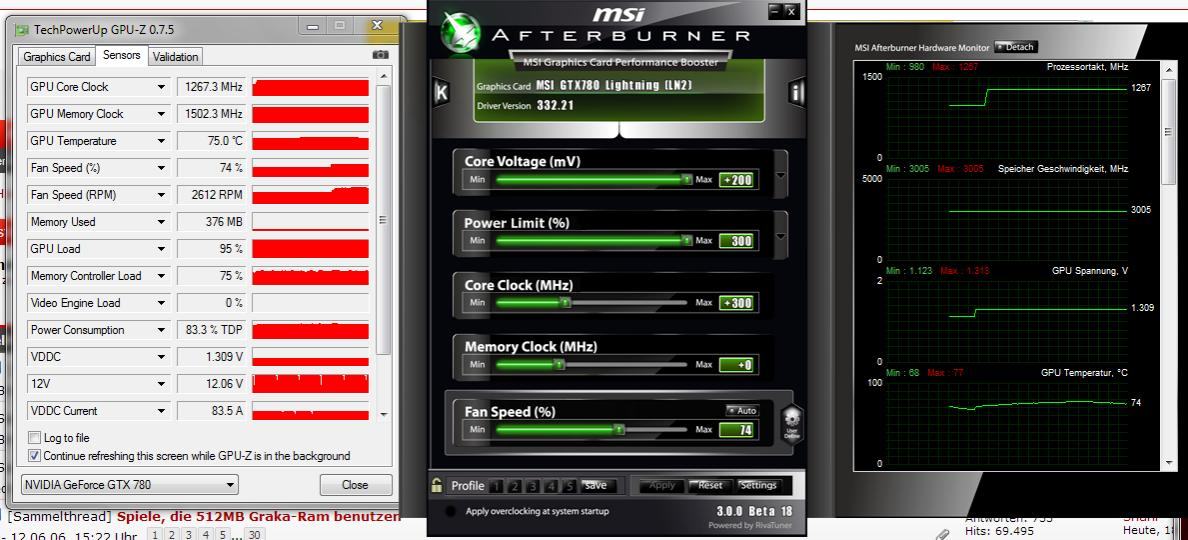Toggle the User Define fan gear icon
1188x540 pixels.
click(792, 424)
